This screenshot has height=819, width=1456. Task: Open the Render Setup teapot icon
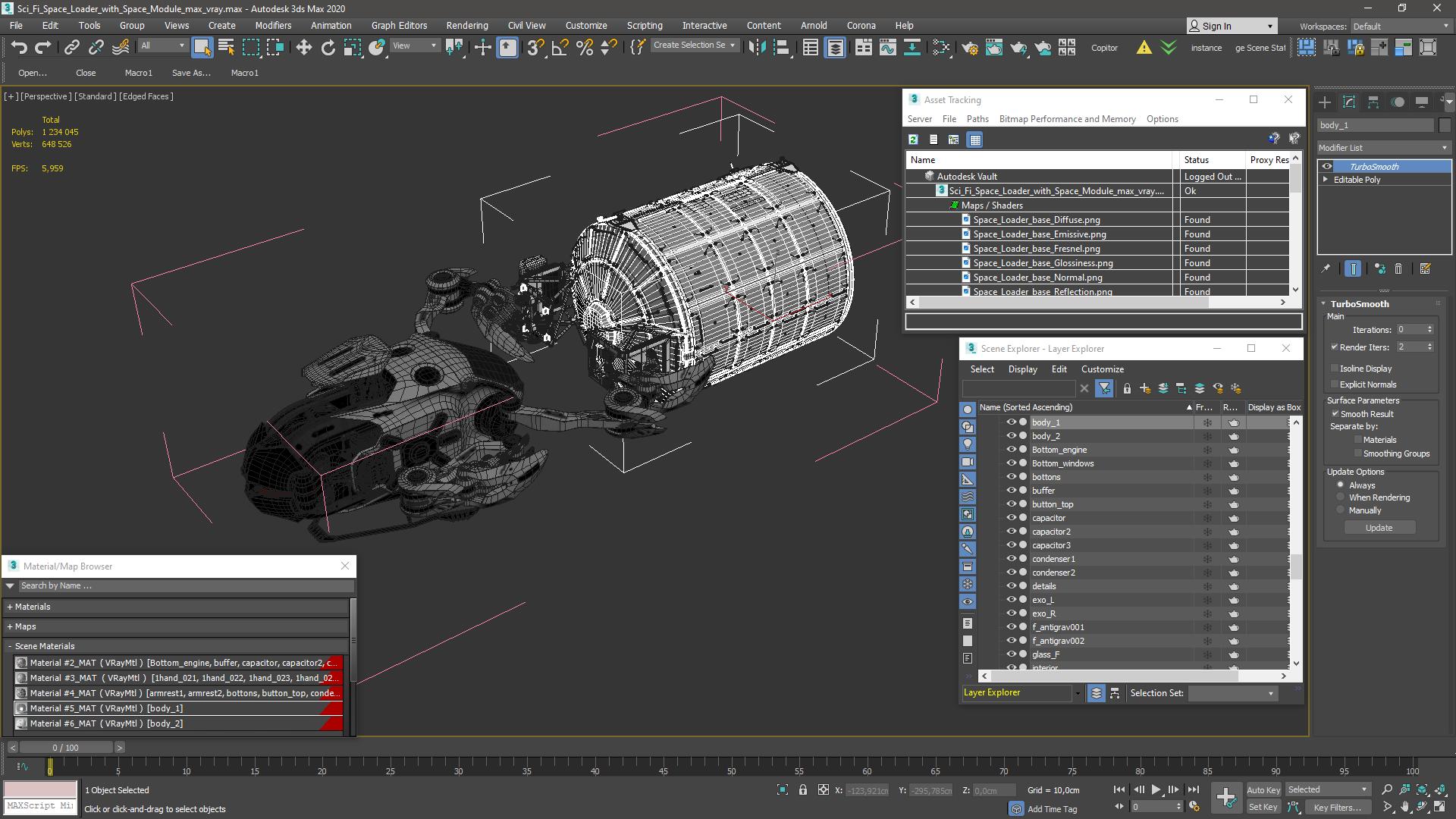coord(969,48)
